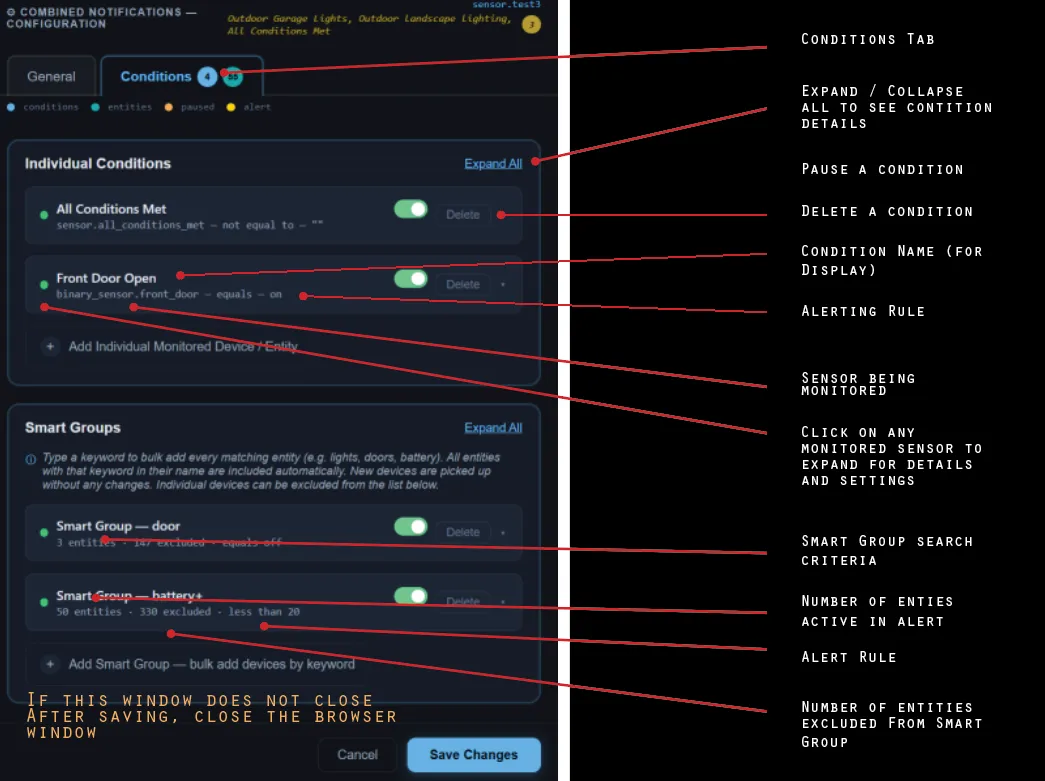Open the Front Door Open row title

(x=106, y=279)
